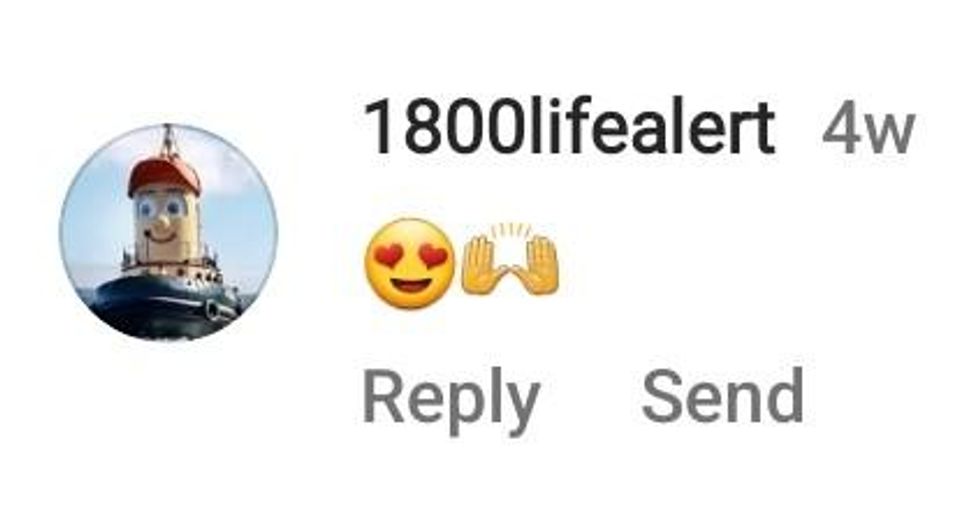Click the bold 1800lifealert name text
This screenshot has height=512, width=980.
pyautogui.click(x=569, y=129)
